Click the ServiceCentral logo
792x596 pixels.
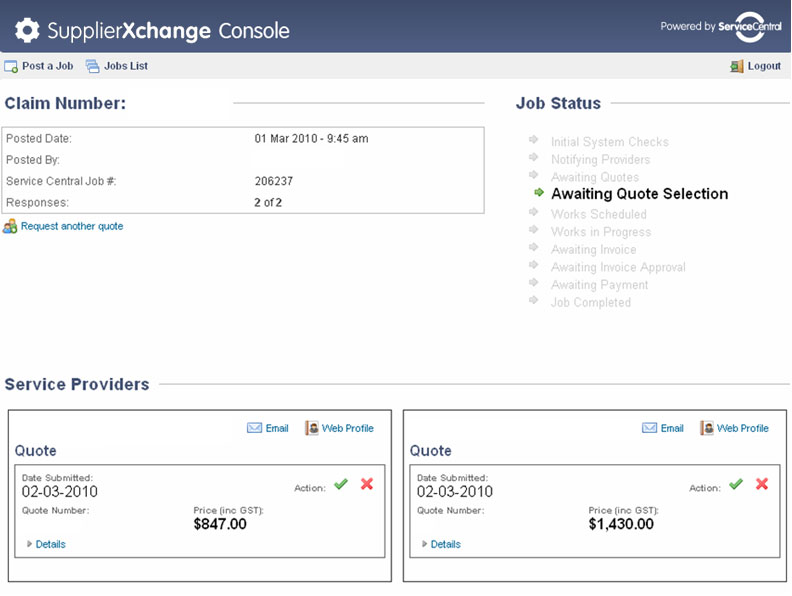click(750, 27)
